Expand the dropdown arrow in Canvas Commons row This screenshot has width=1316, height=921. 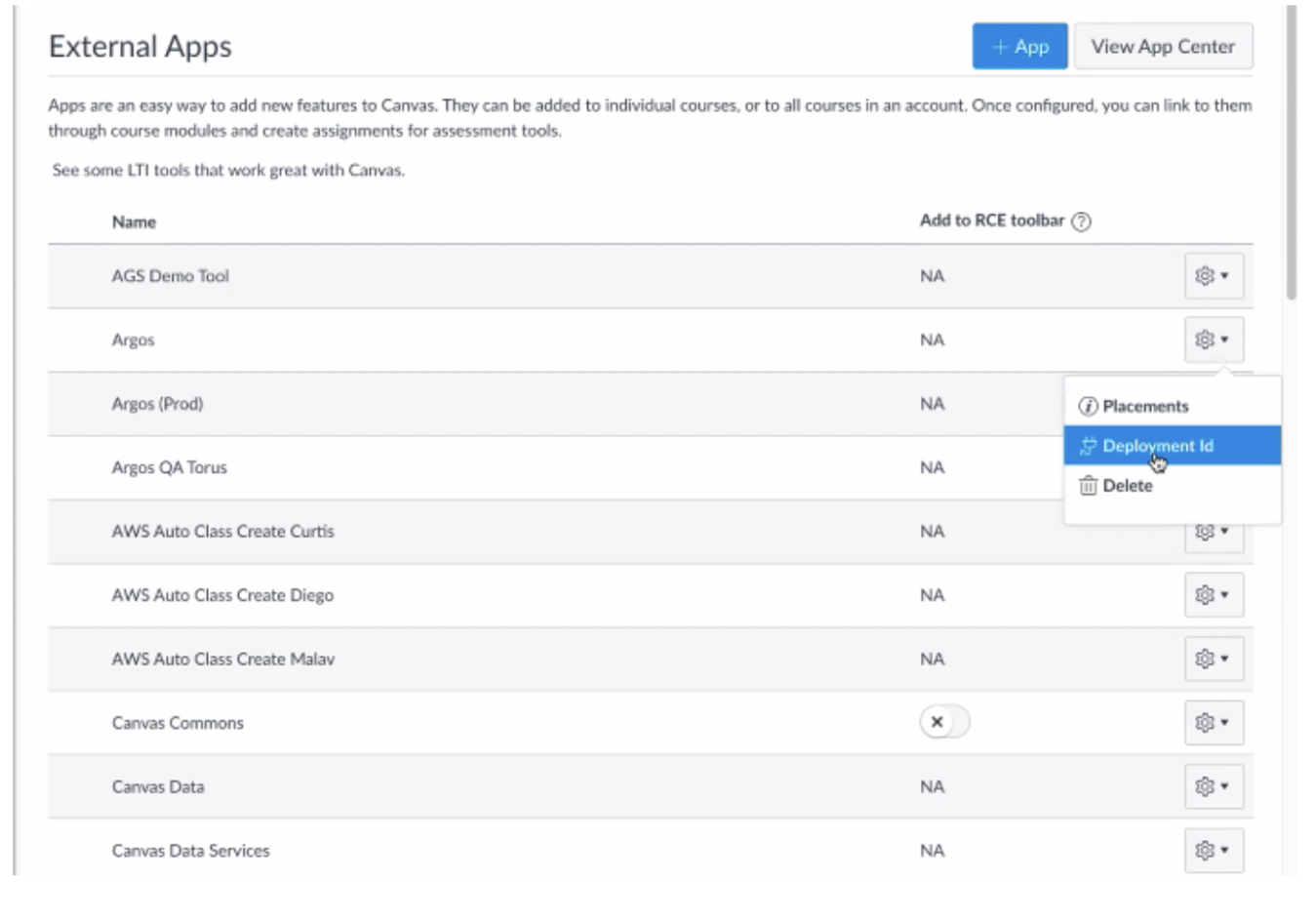pyautogui.click(x=1225, y=723)
